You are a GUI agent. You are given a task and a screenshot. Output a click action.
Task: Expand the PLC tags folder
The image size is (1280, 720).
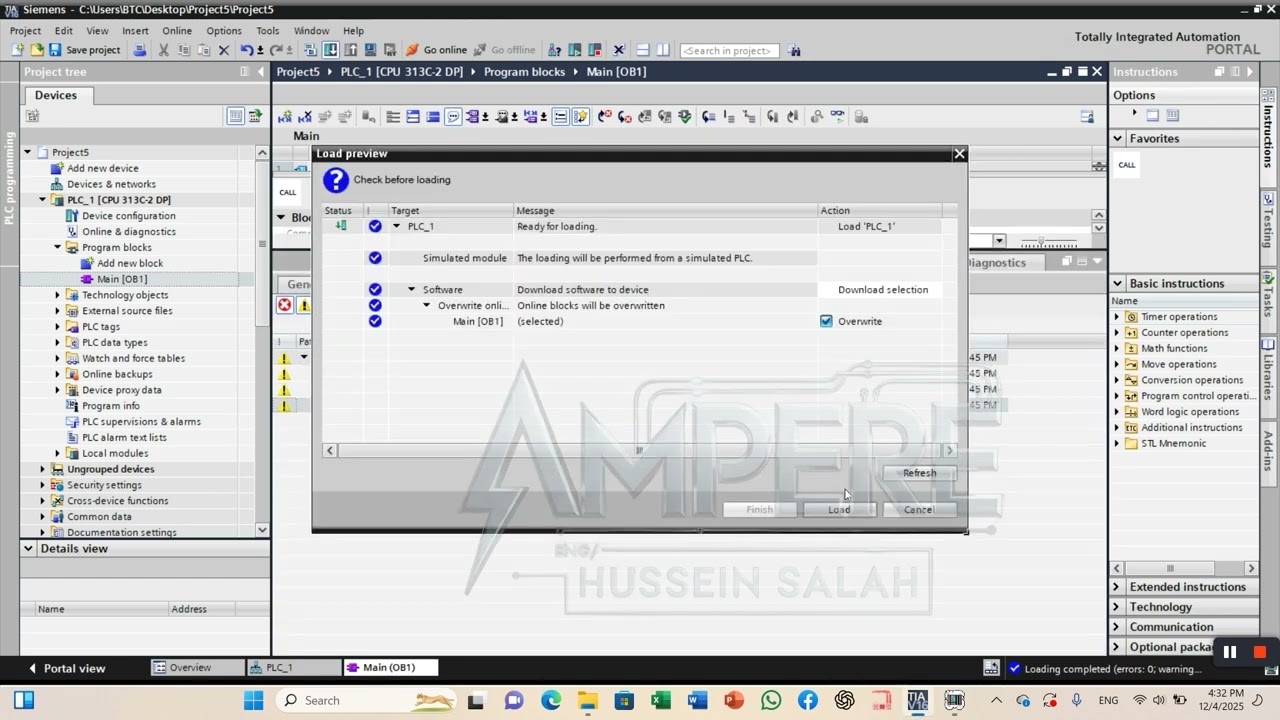click(x=57, y=327)
